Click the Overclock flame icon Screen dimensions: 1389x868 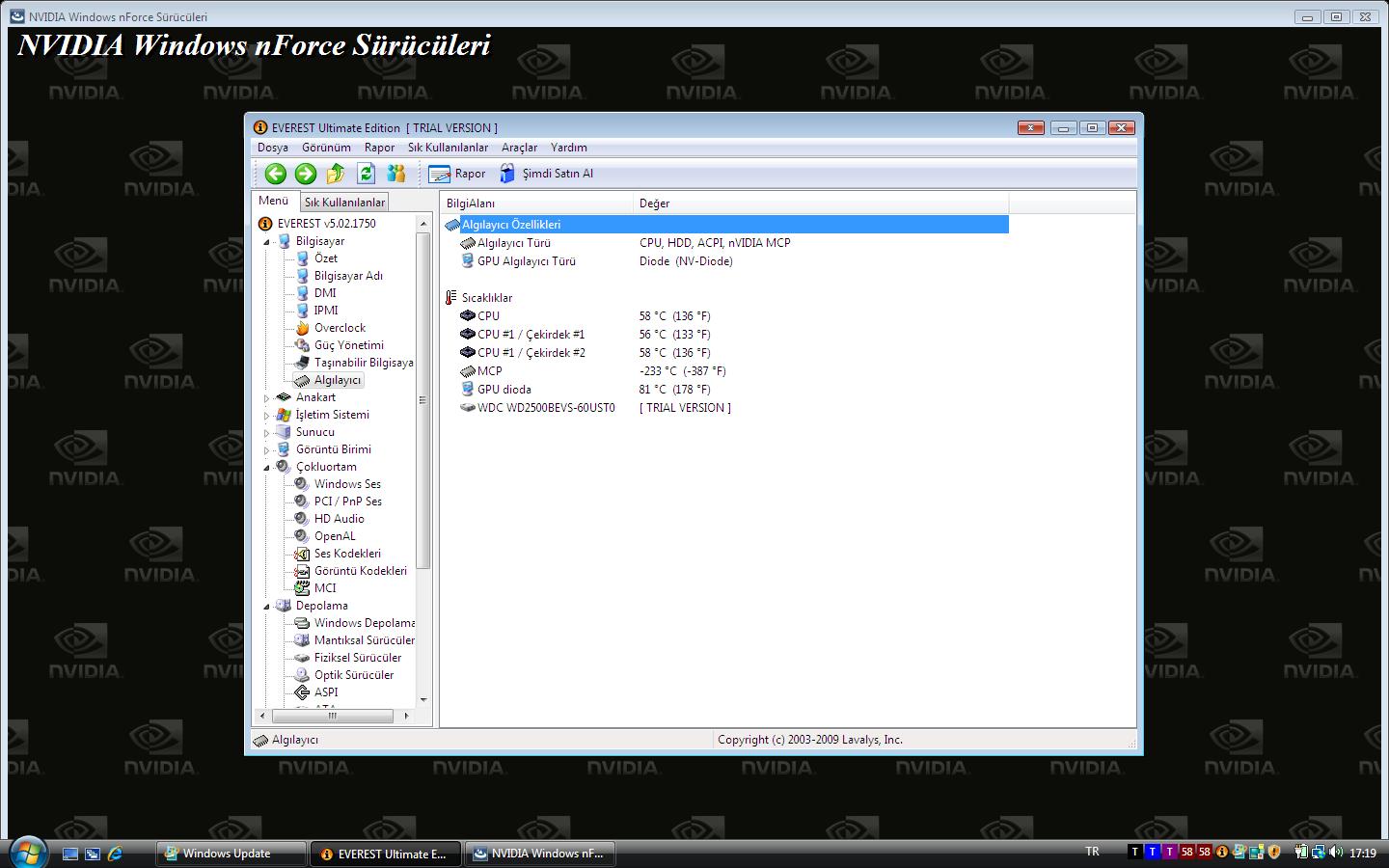302,328
